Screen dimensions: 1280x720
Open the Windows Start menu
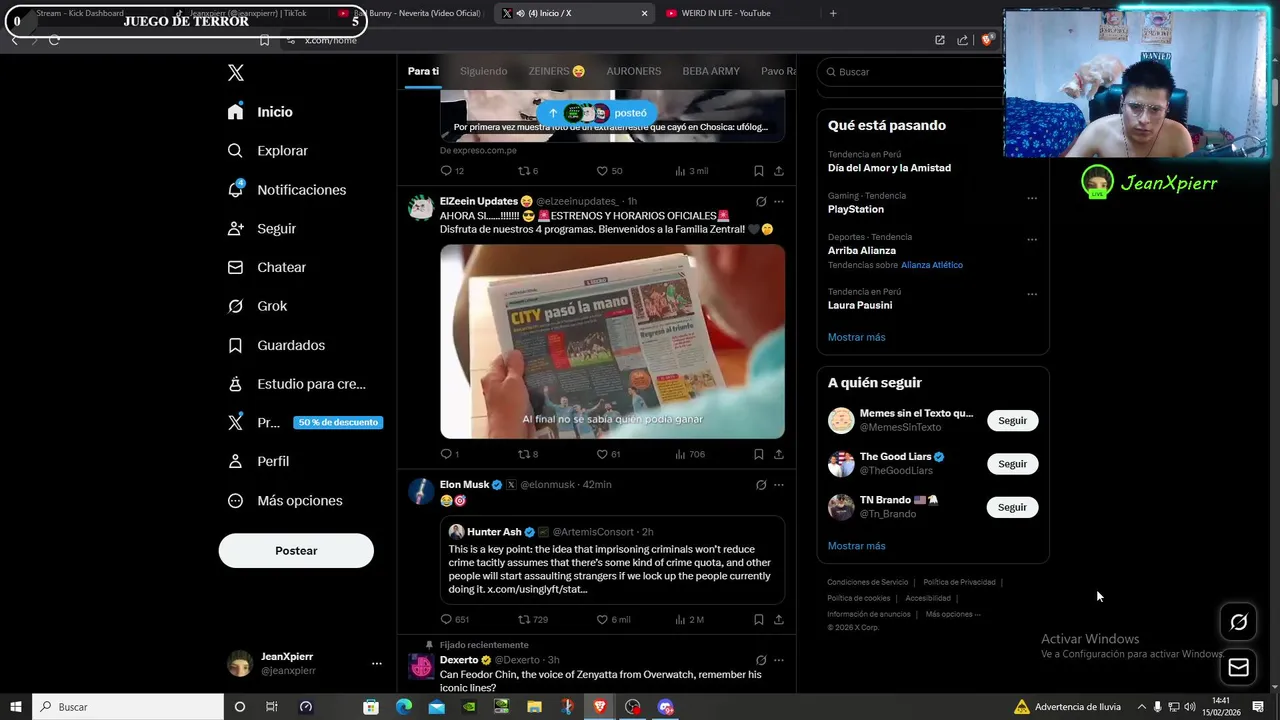tap(15, 707)
